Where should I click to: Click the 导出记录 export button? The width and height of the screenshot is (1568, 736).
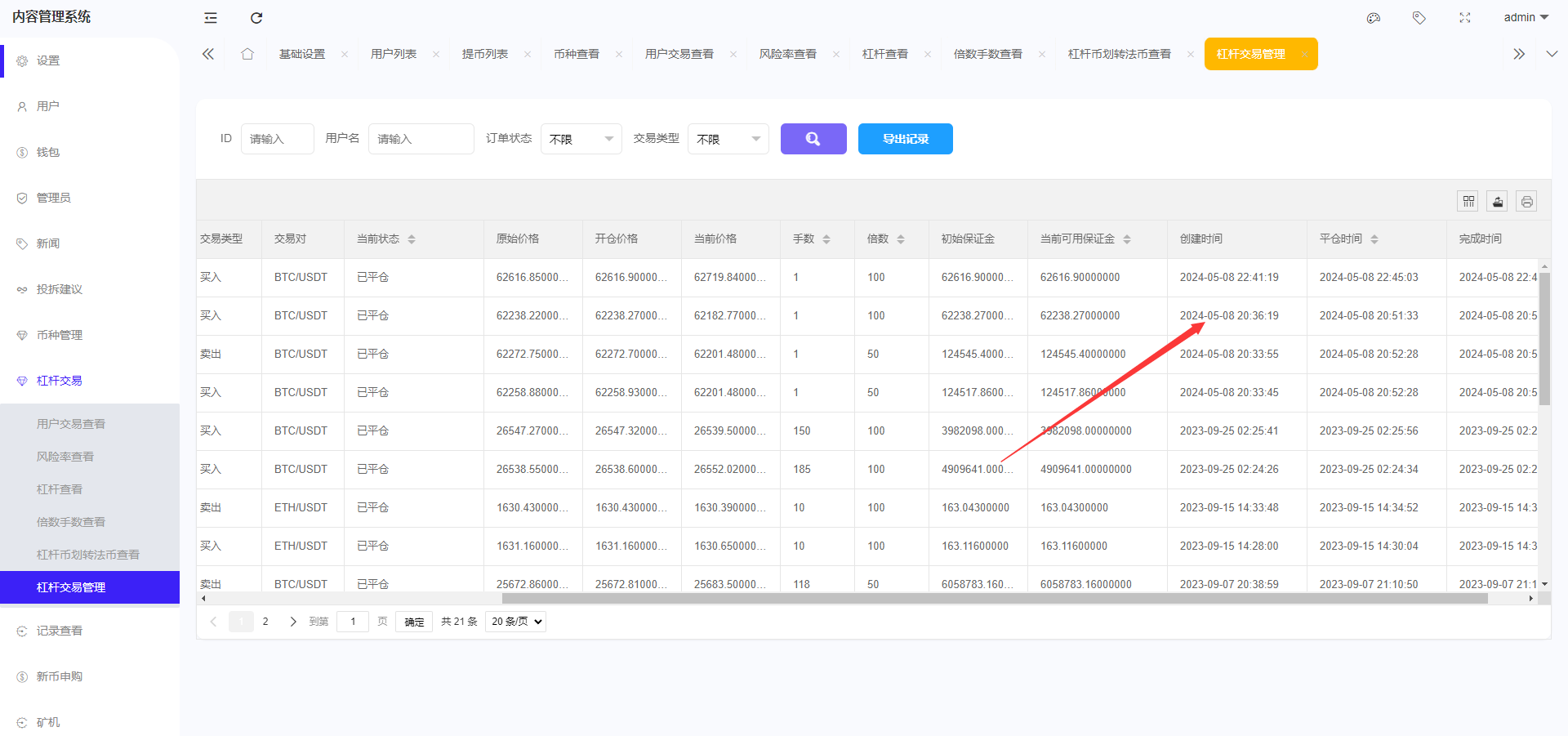click(905, 139)
